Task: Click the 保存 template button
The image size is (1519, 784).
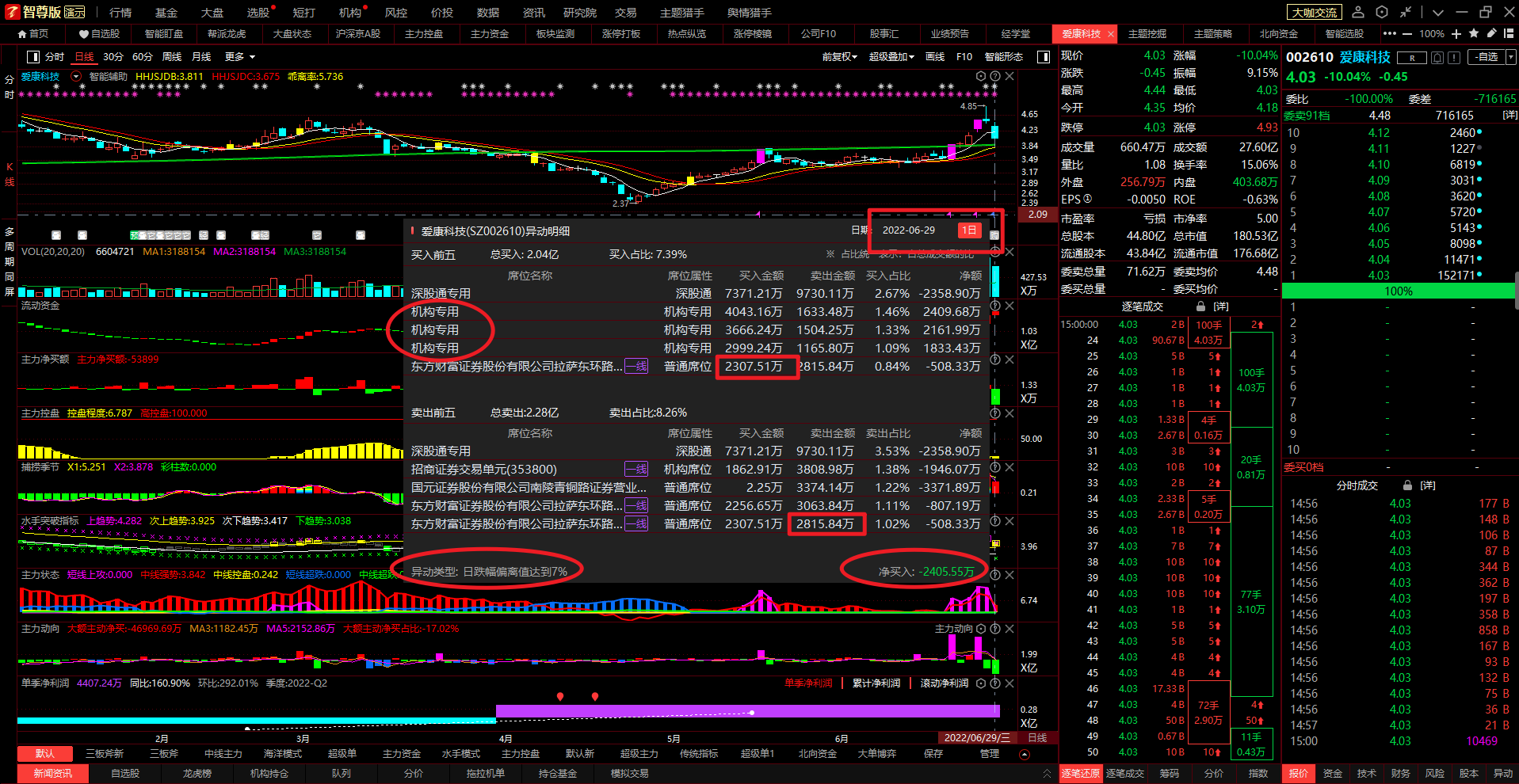Action: click(933, 753)
